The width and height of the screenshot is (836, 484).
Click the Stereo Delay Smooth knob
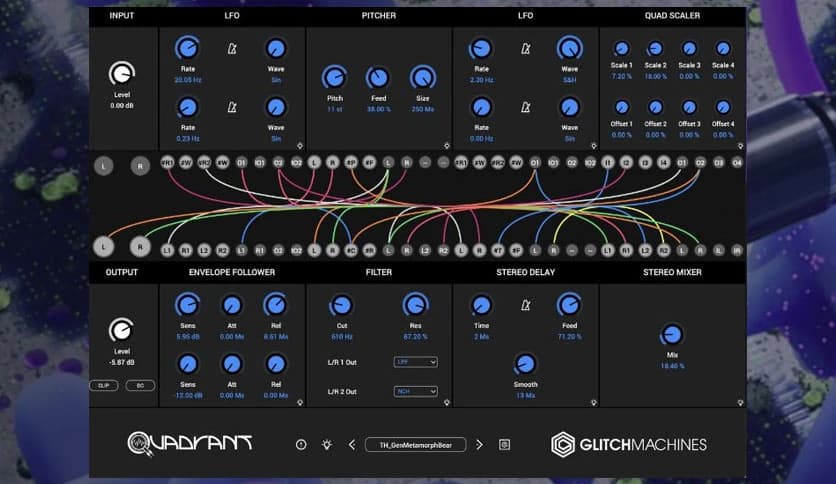click(x=525, y=364)
